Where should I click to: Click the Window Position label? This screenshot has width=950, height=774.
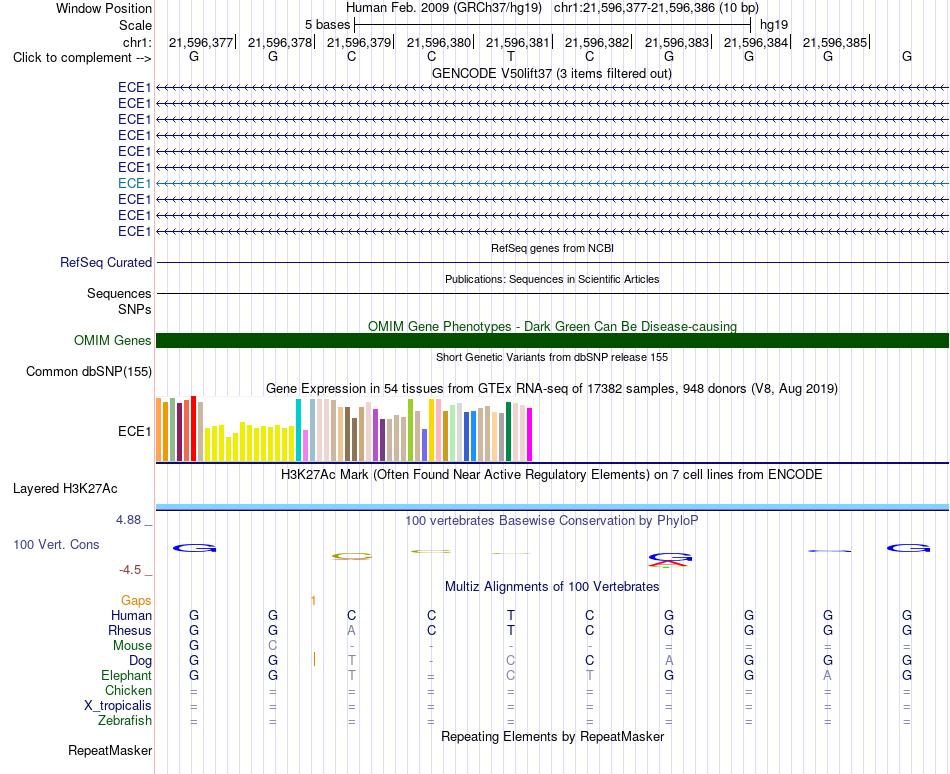pyautogui.click(x=104, y=8)
